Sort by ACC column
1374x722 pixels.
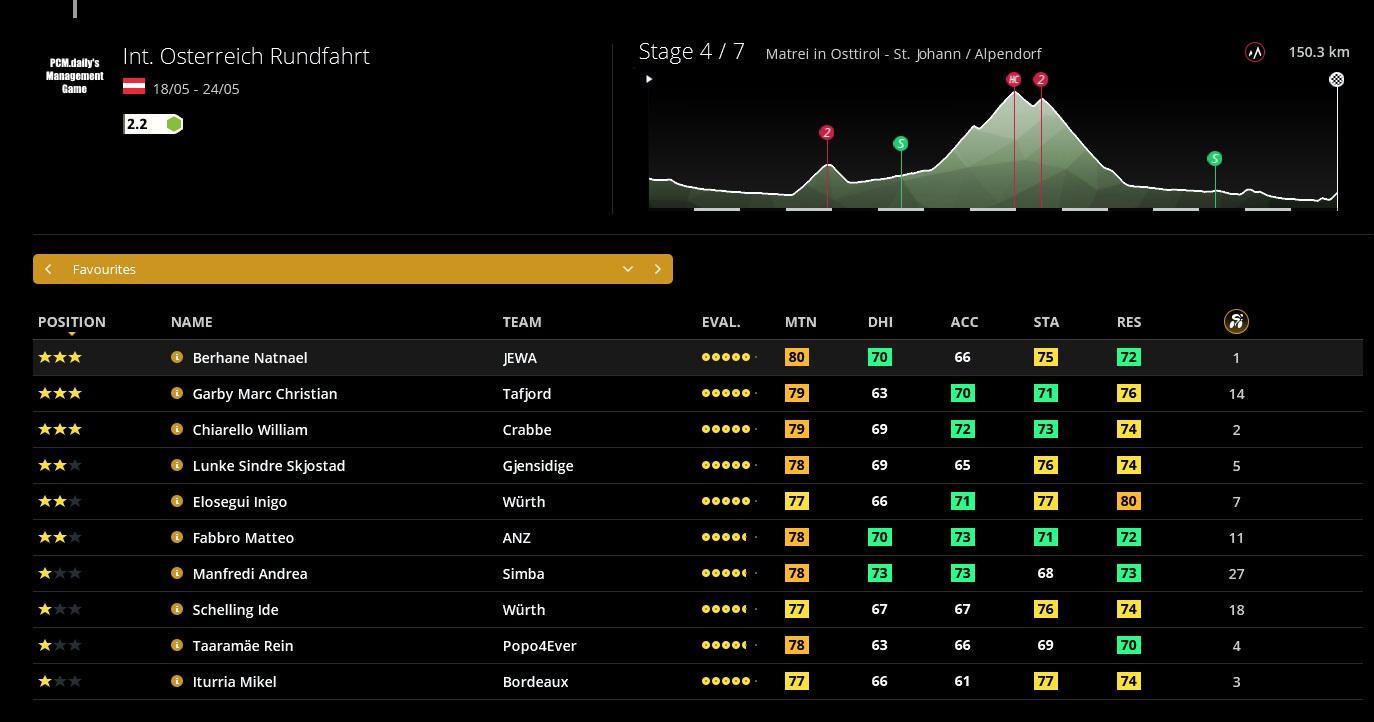pyautogui.click(x=964, y=322)
